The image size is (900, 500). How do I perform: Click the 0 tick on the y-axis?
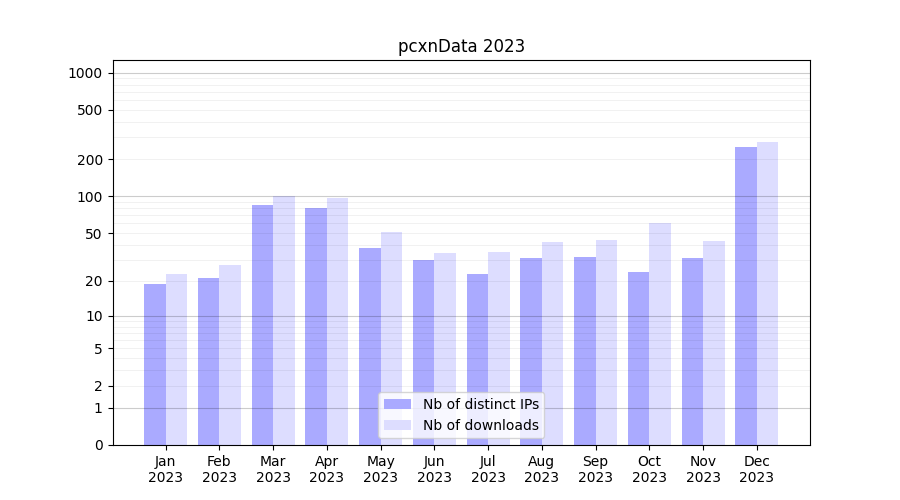tap(98, 445)
